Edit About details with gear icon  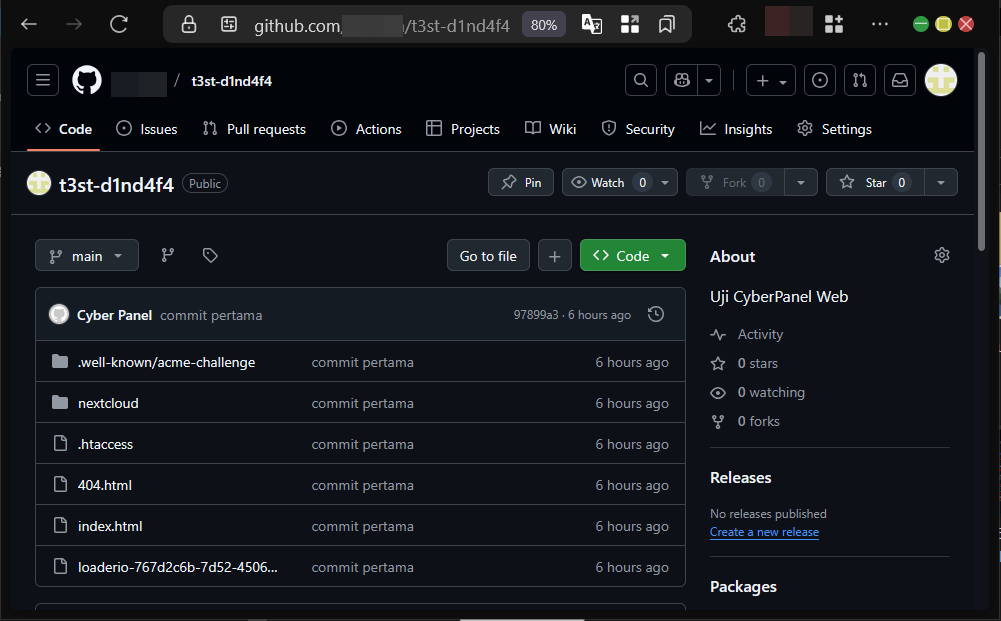pyautogui.click(x=941, y=256)
